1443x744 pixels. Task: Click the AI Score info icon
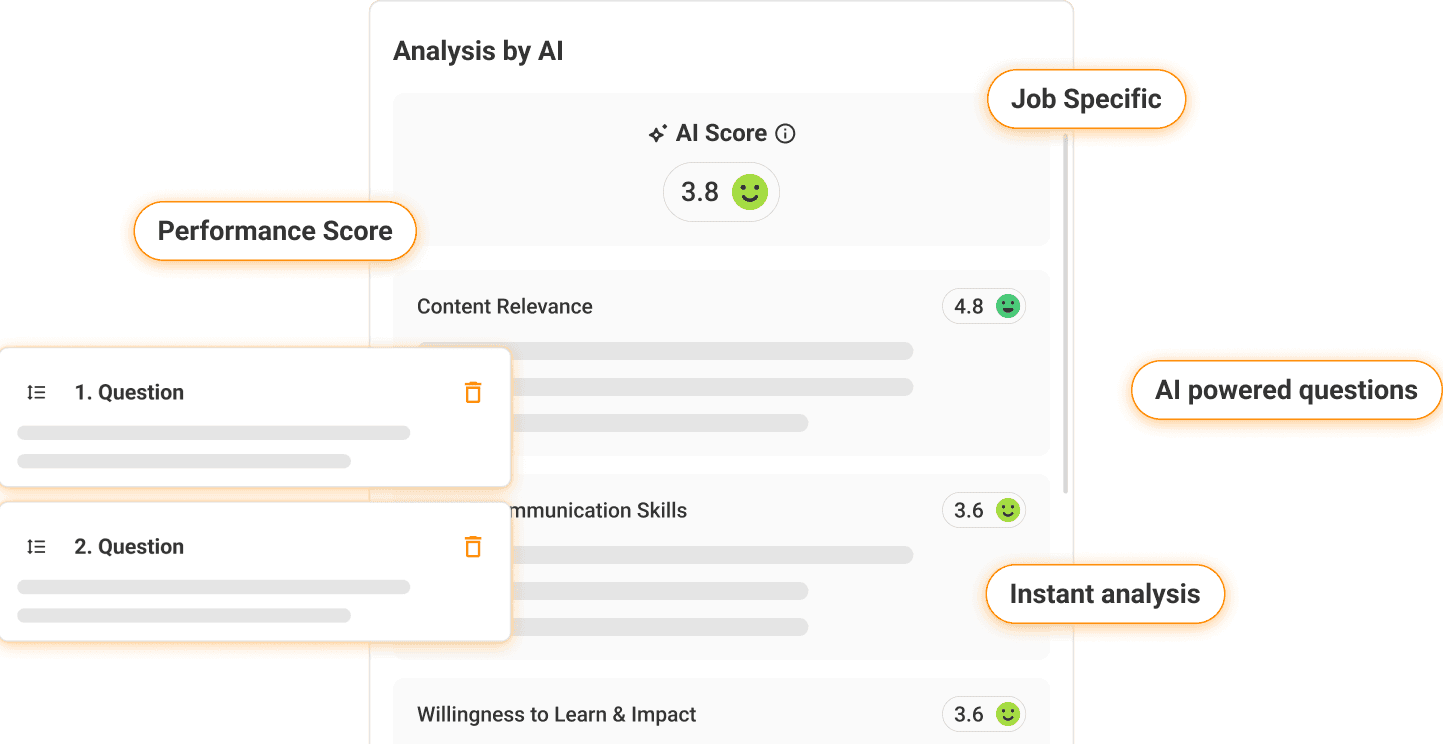coord(786,133)
